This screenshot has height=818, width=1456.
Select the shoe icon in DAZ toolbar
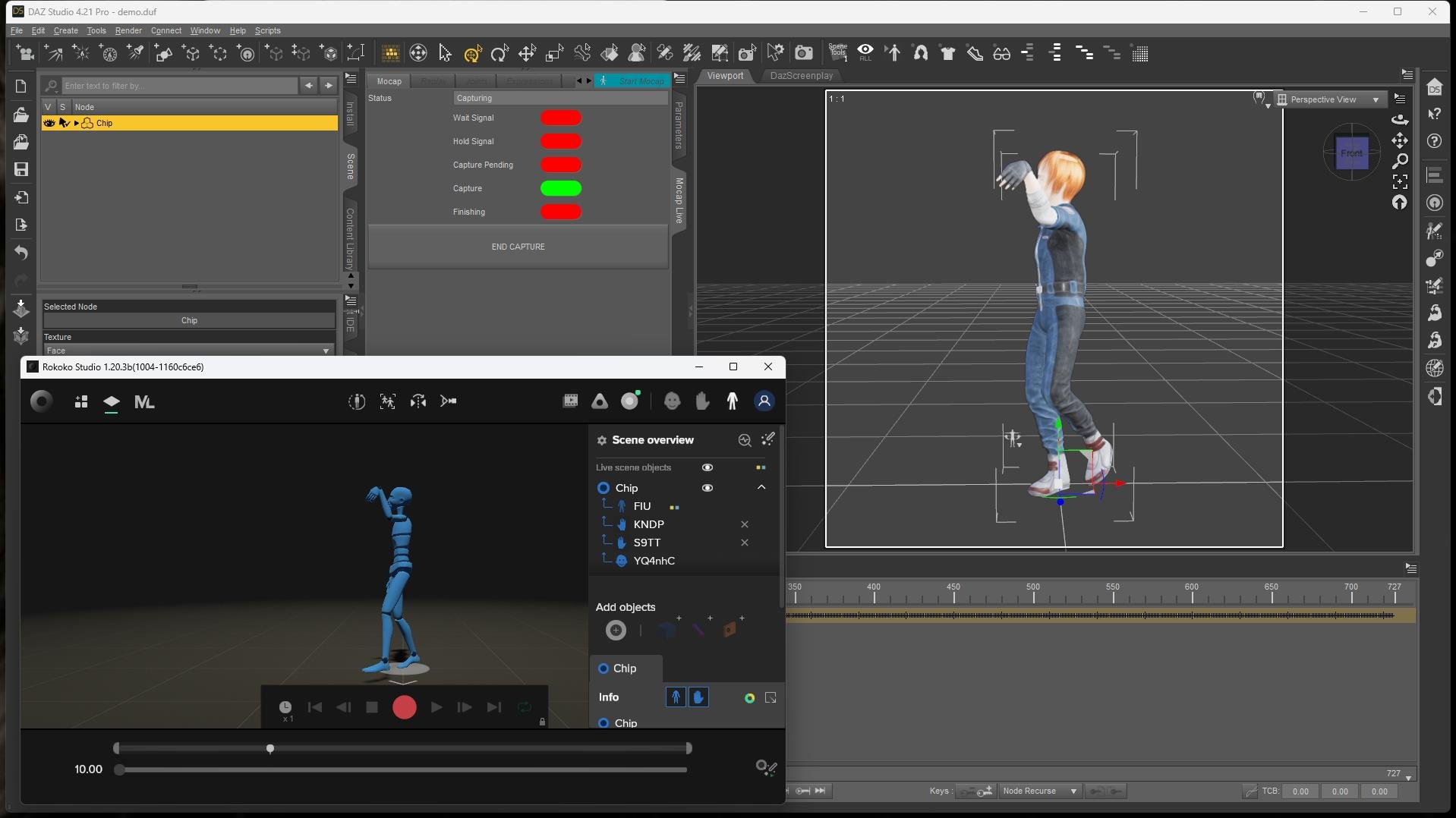coord(975,53)
